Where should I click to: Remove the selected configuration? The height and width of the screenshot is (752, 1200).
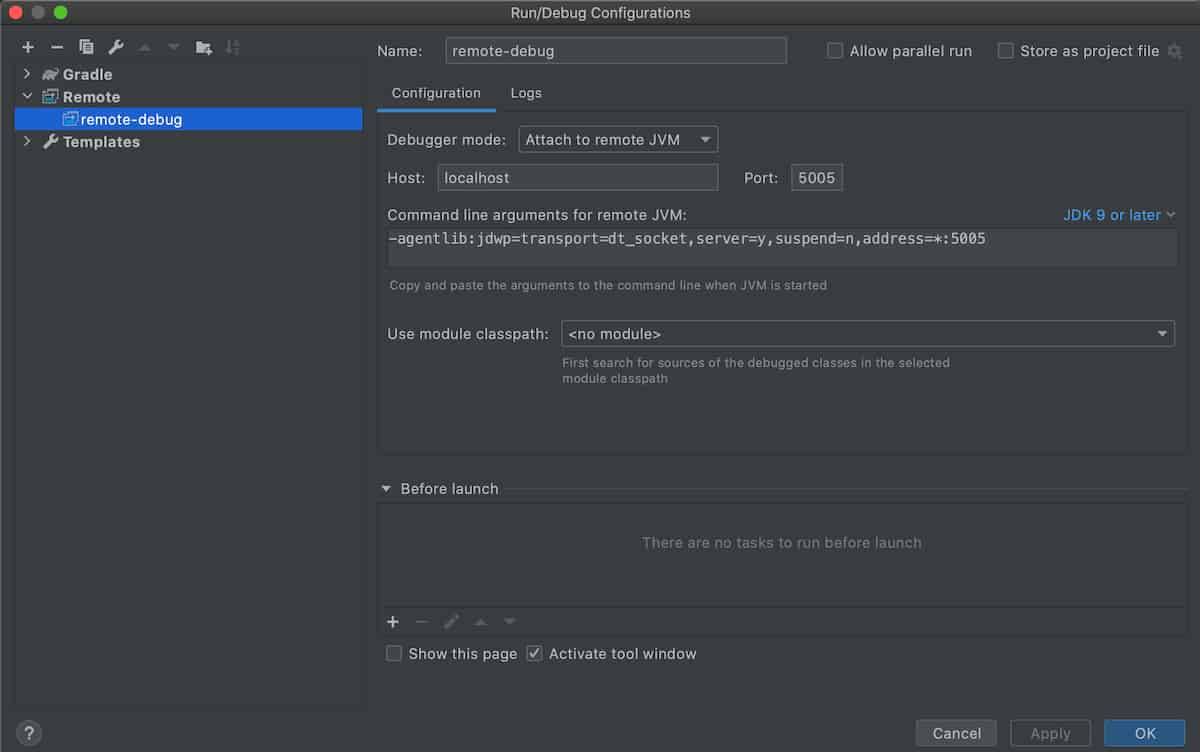pos(57,47)
